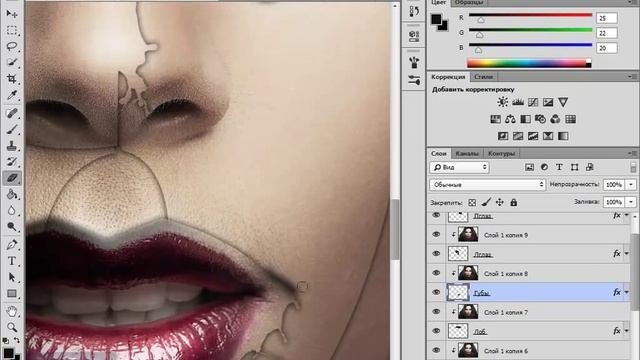Add a Levels adjustment

click(518, 102)
